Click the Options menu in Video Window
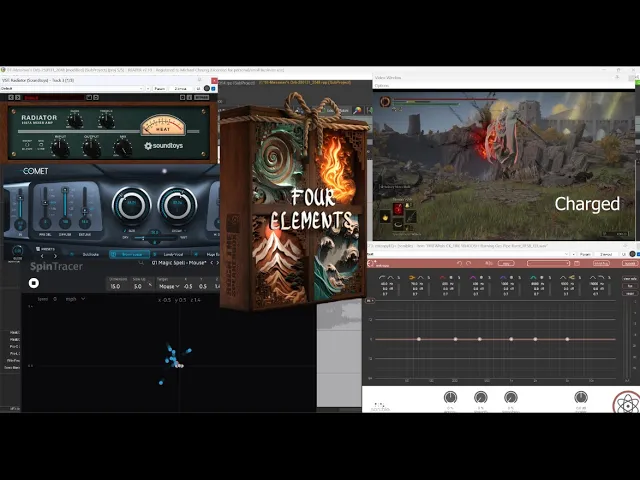This screenshot has height=480, width=640. pos(382,86)
